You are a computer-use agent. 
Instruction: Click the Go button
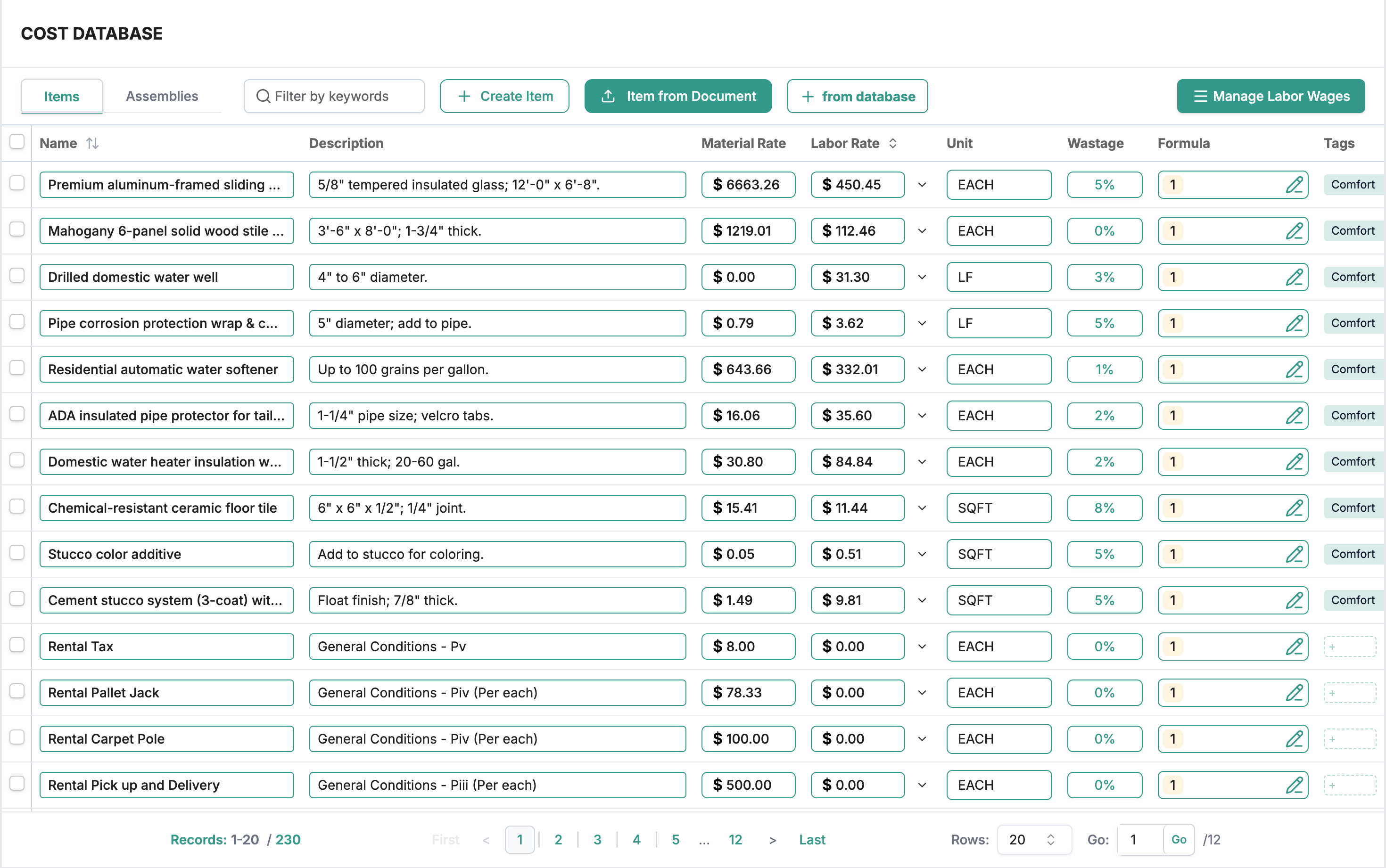point(1179,840)
